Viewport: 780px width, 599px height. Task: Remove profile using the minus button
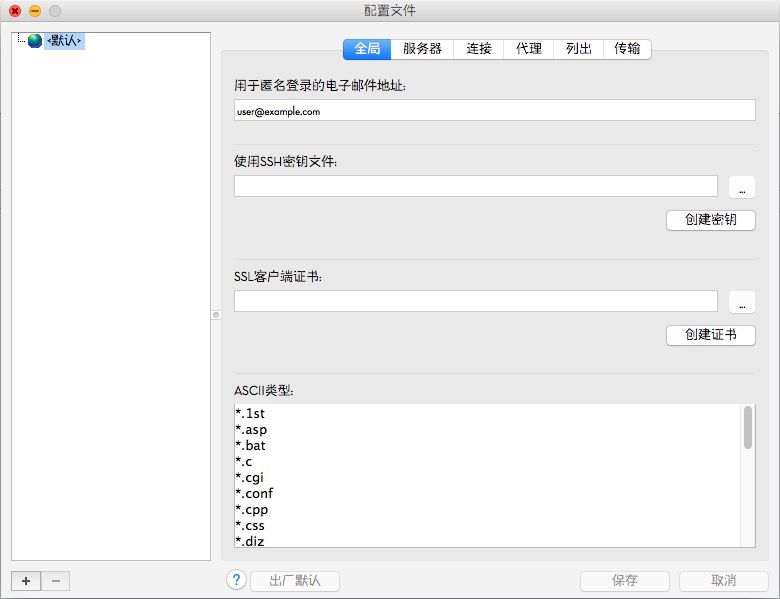56,581
